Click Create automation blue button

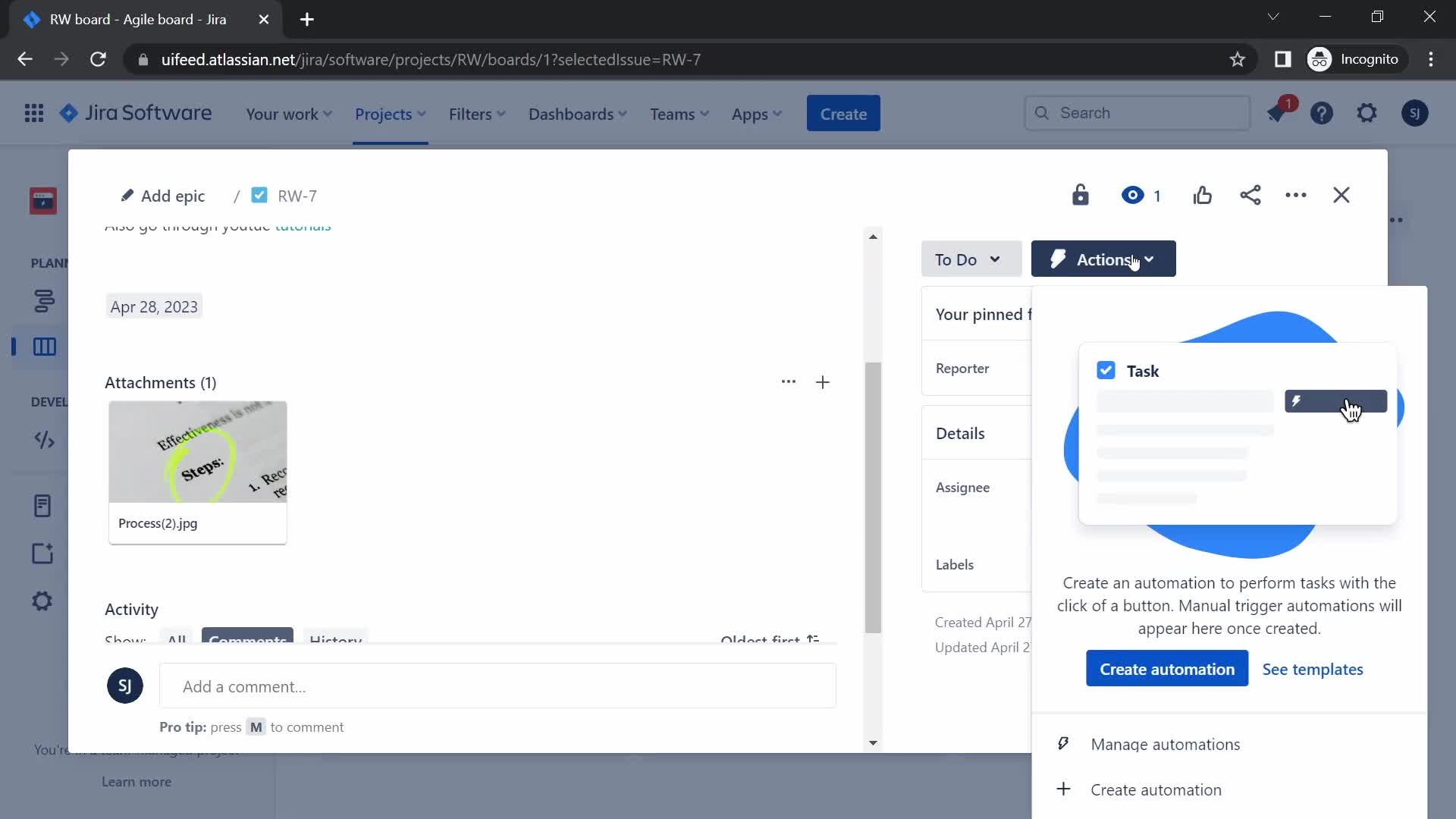tap(1167, 669)
